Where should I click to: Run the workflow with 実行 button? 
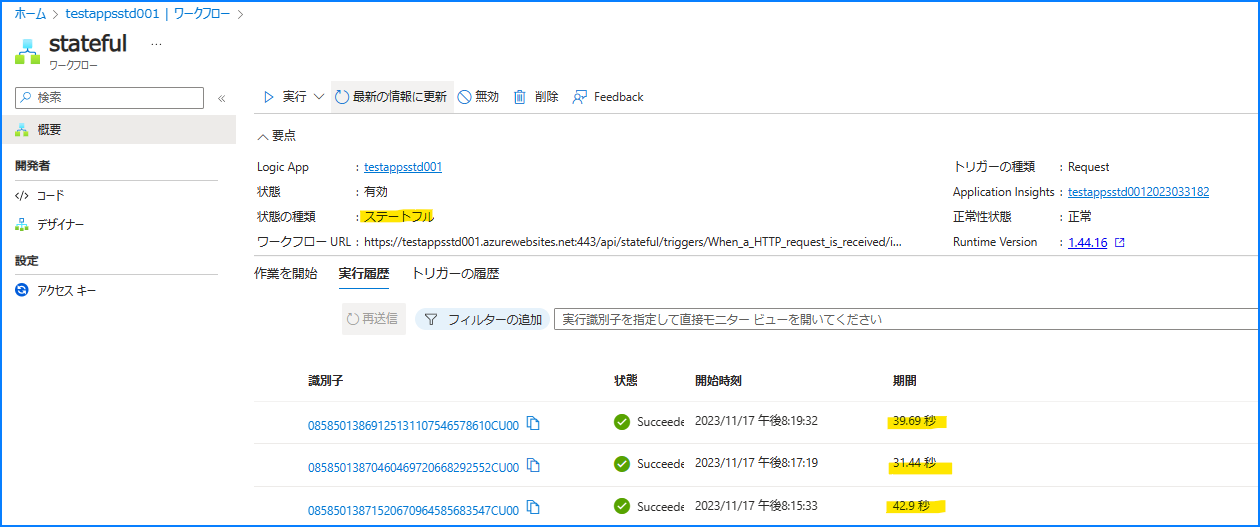tap(285, 97)
